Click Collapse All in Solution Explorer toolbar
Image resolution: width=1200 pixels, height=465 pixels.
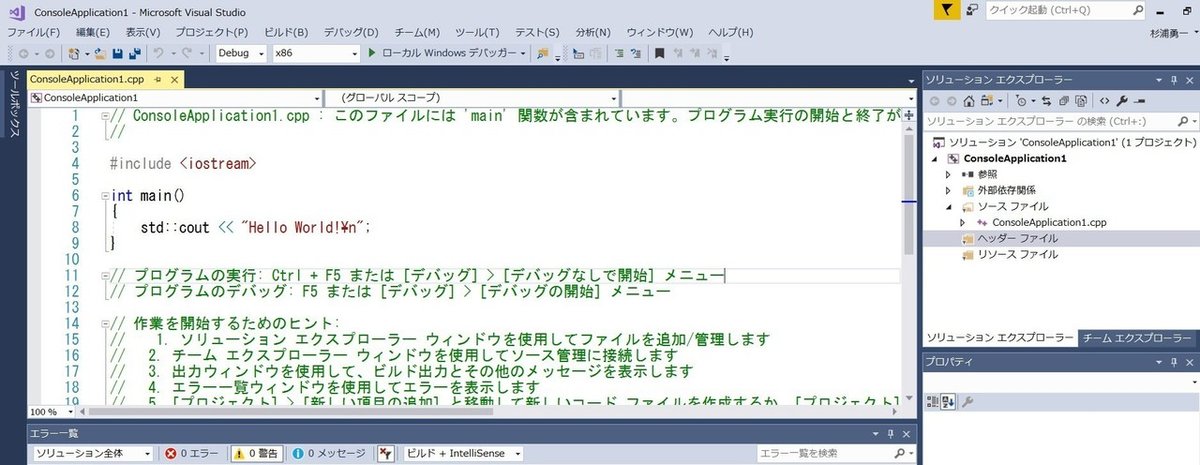(x=1063, y=101)
